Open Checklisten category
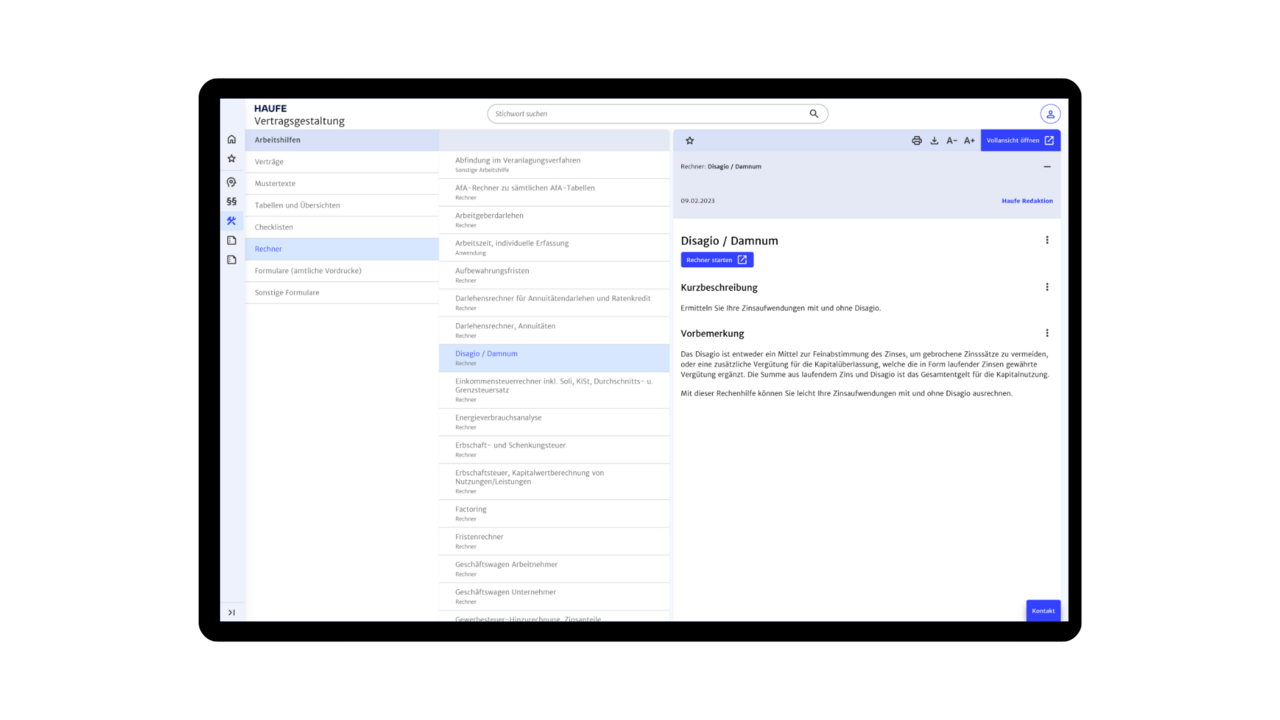The height and width of the screenshot is (720, 1280). click(x=342, y=227)
